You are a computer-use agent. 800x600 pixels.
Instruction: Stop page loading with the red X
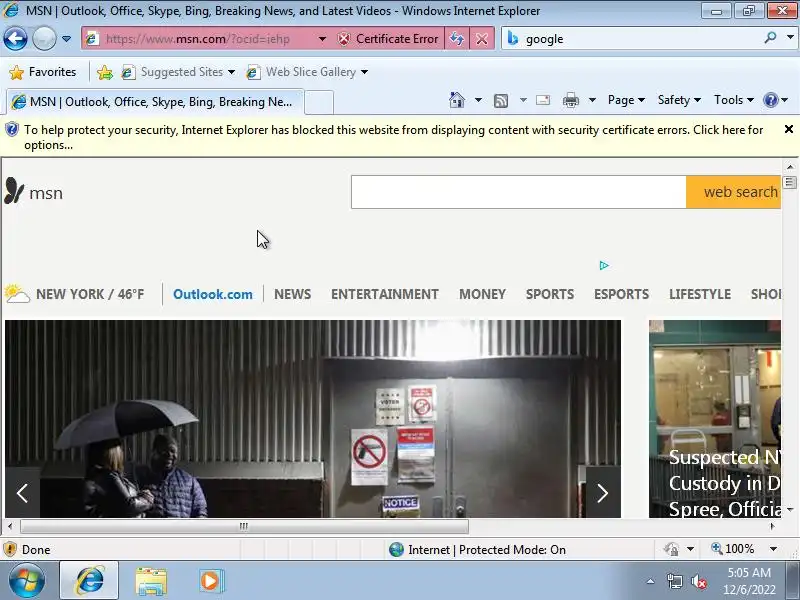(482, 39)
